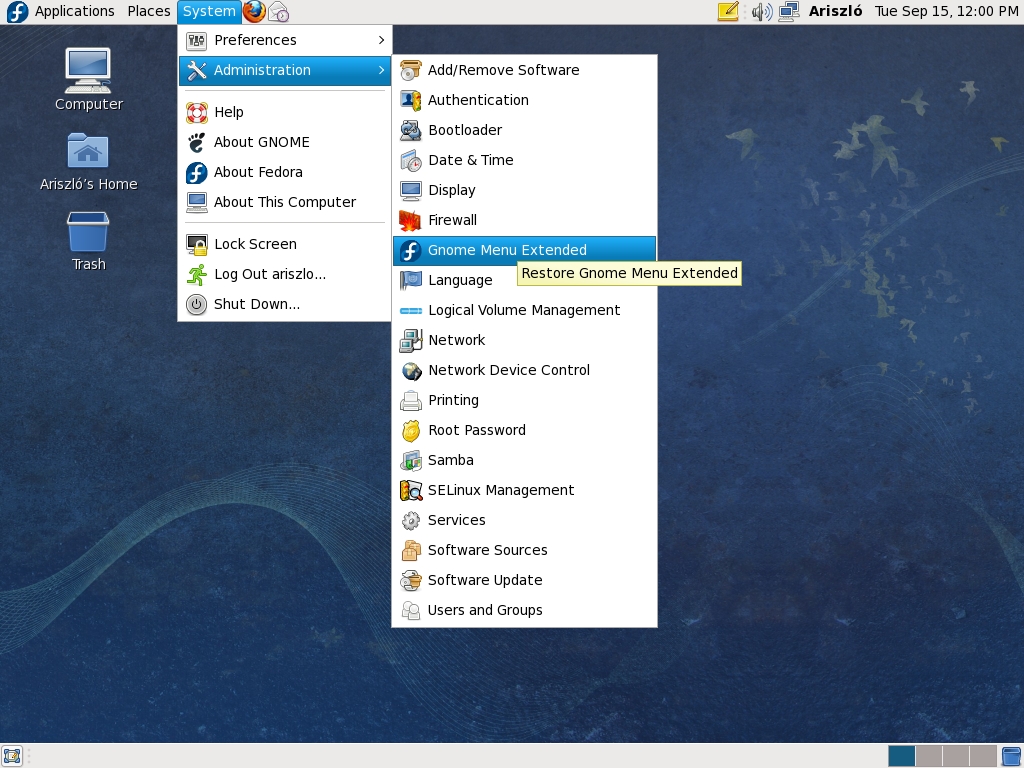Click the network status applet

[x=789, y=12]
